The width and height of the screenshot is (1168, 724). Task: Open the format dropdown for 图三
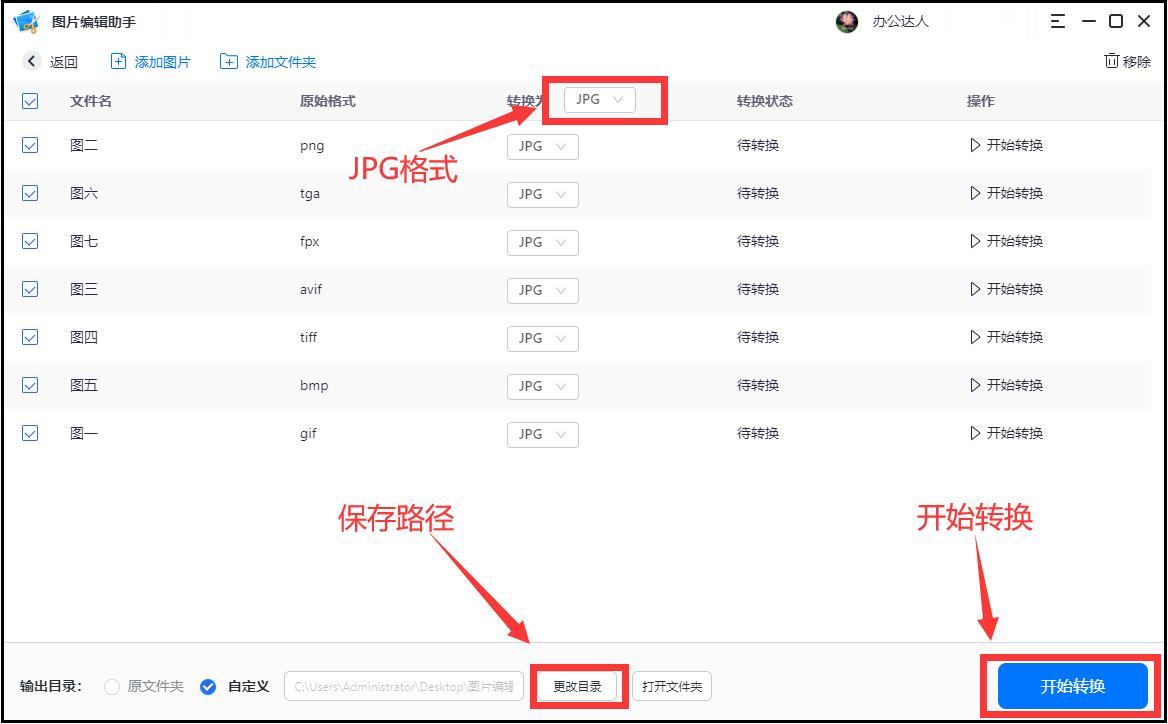542,290
